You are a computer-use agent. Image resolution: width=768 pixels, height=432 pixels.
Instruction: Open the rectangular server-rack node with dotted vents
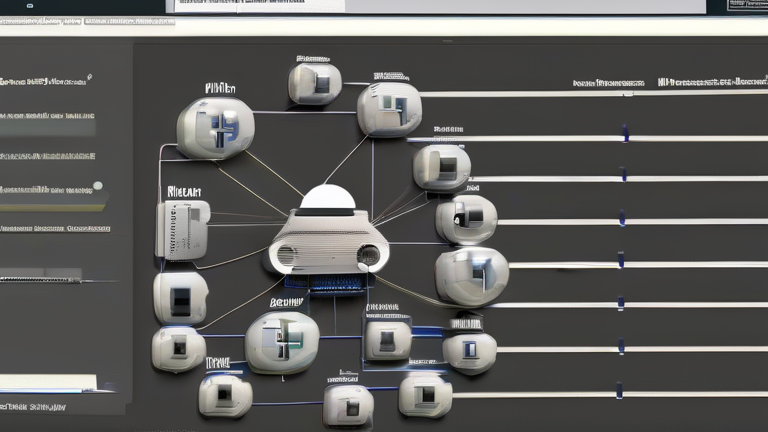(183, 230)
